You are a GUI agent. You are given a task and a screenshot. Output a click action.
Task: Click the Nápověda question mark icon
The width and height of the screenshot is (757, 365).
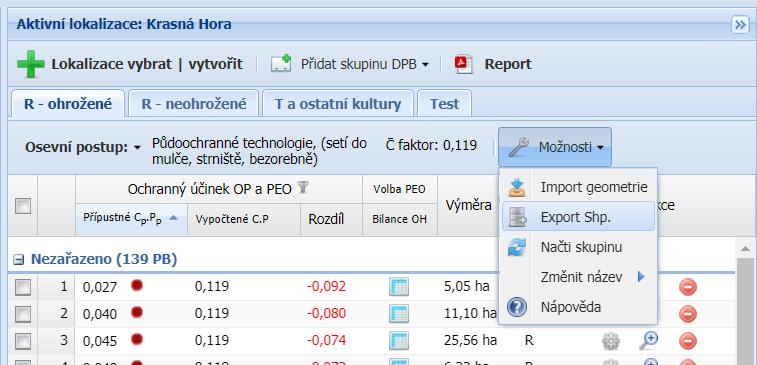(517, 307)
